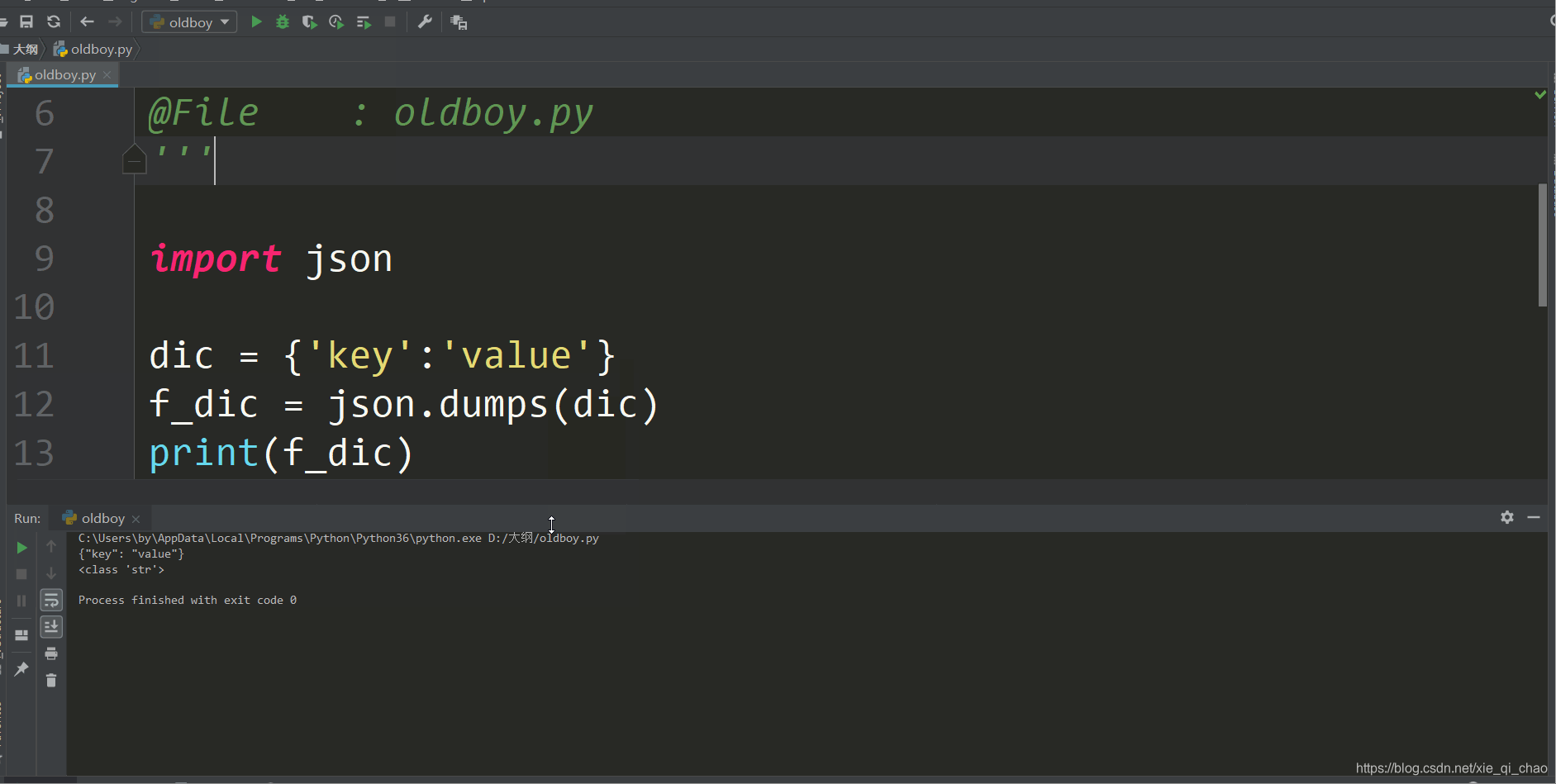Click the top toolbar Stop square icon
This screenshot has width=1556, height=784.
tap(390, 22)
